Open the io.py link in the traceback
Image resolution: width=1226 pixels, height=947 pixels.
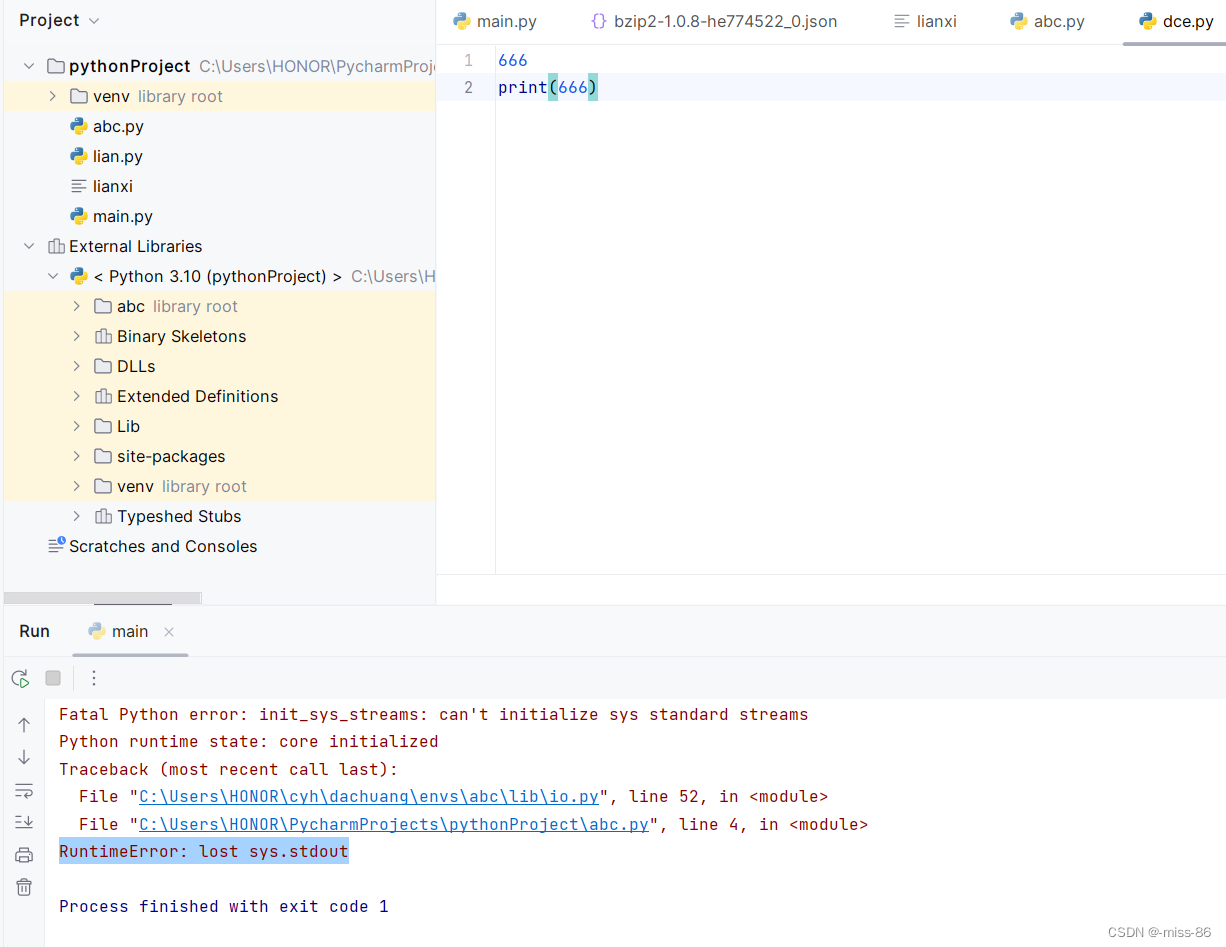pos(370,796)
